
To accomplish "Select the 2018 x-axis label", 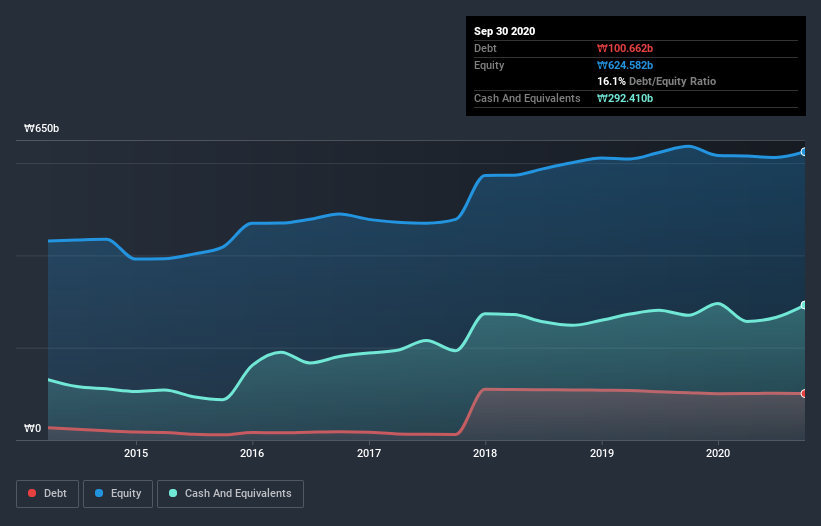I will click(485, 453).
